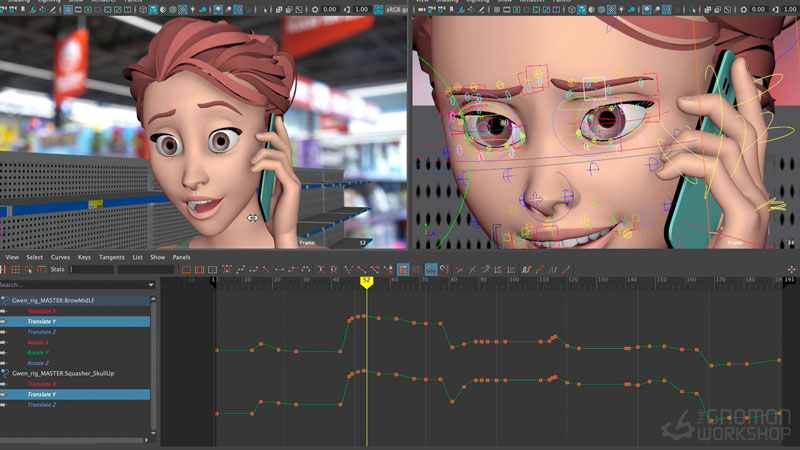The image size is (800, 450).
Task: Apply Clamped tangents icon
Action: pos(253,269)
